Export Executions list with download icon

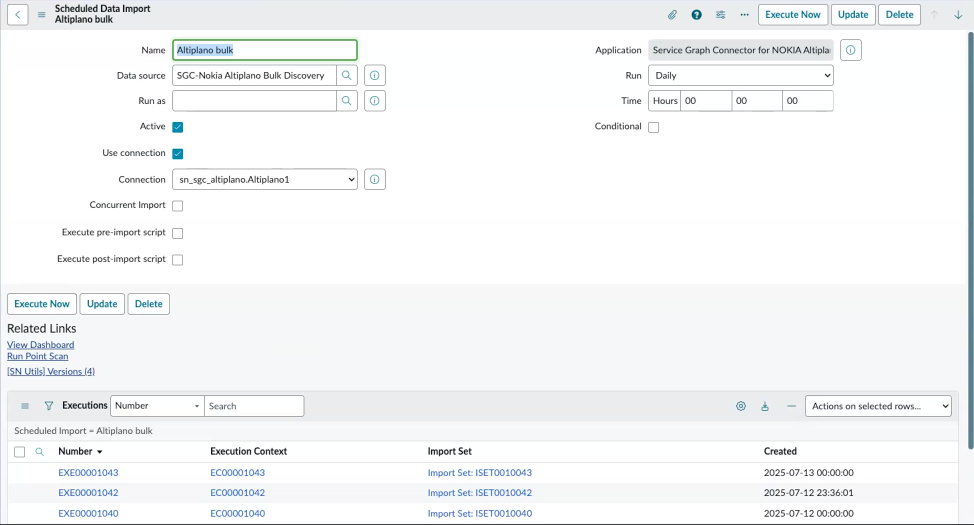click(765, 406)
